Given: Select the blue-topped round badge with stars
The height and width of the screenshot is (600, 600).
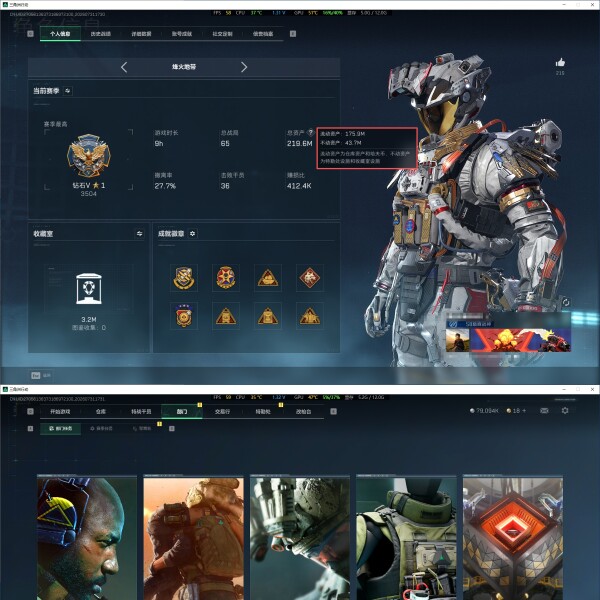Looking at the screenshot, I should (x=184, y=316).
